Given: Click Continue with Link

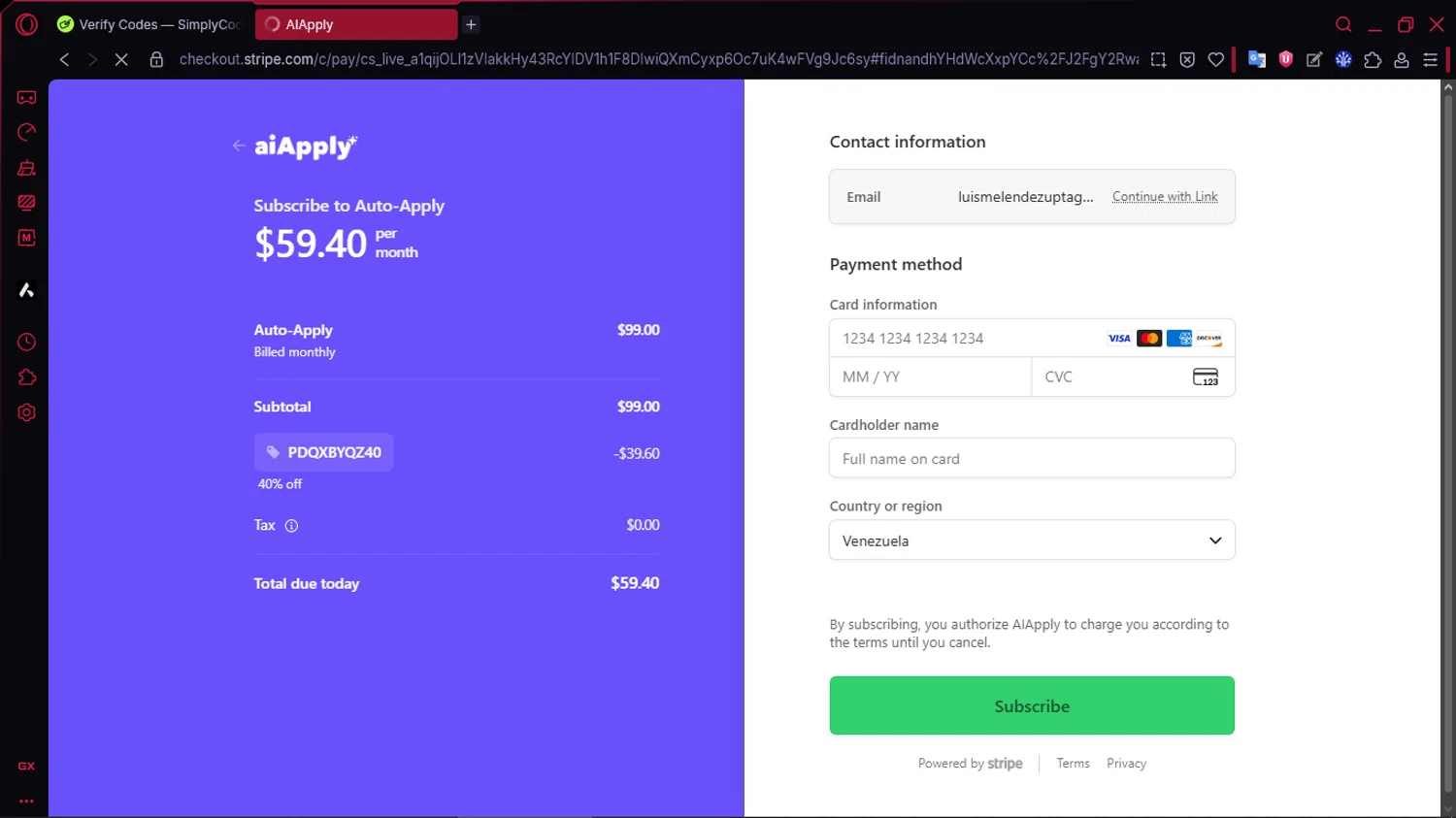Looking at the screenshot, I should click(1165, 196).
